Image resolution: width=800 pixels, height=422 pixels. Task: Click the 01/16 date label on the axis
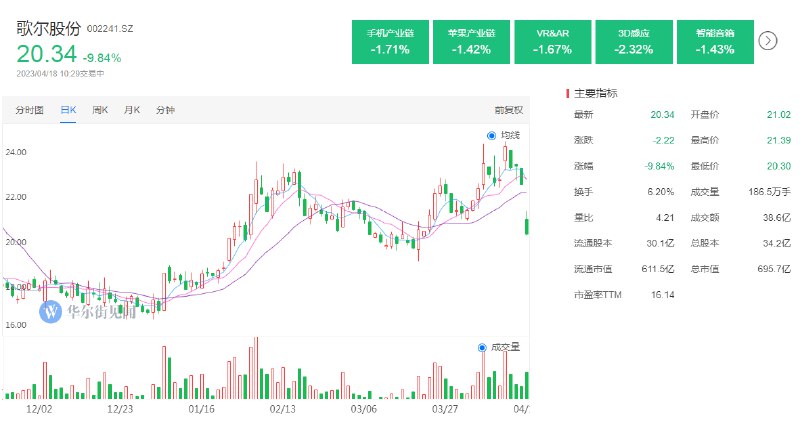pyautogui.click(x=202, y=409)
